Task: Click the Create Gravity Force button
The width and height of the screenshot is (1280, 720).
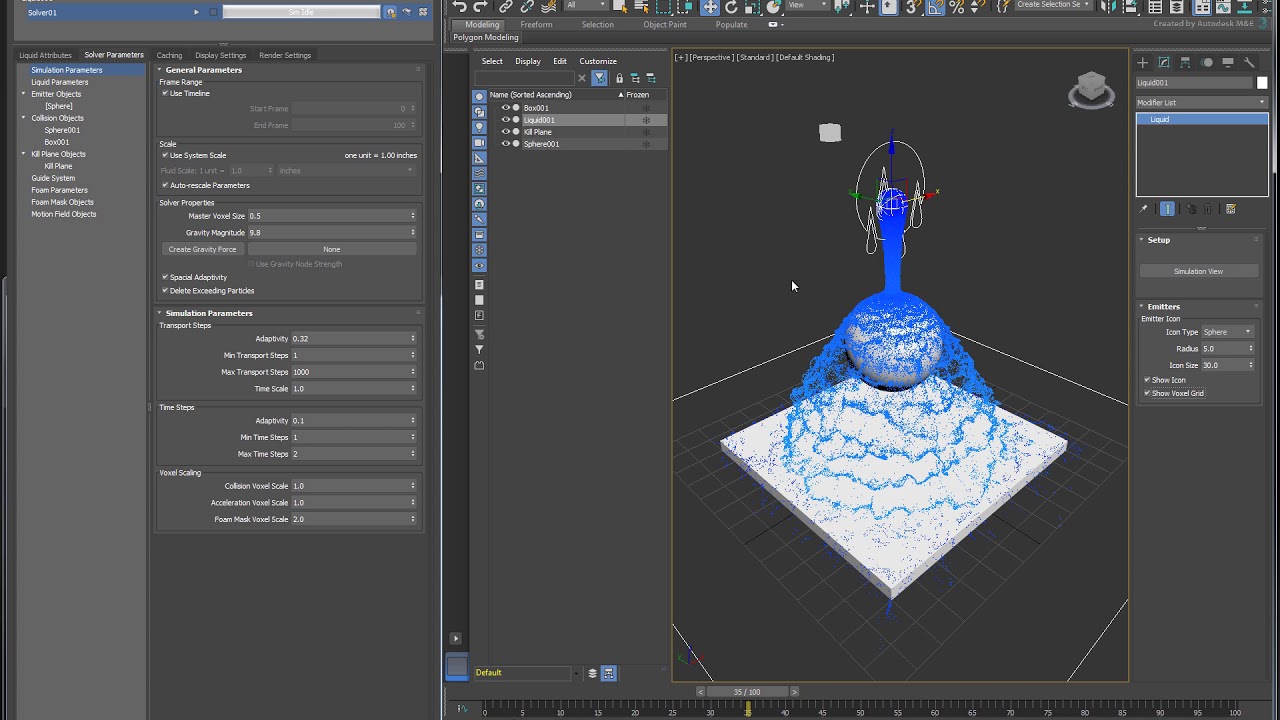Action: [x=203, y=249]
